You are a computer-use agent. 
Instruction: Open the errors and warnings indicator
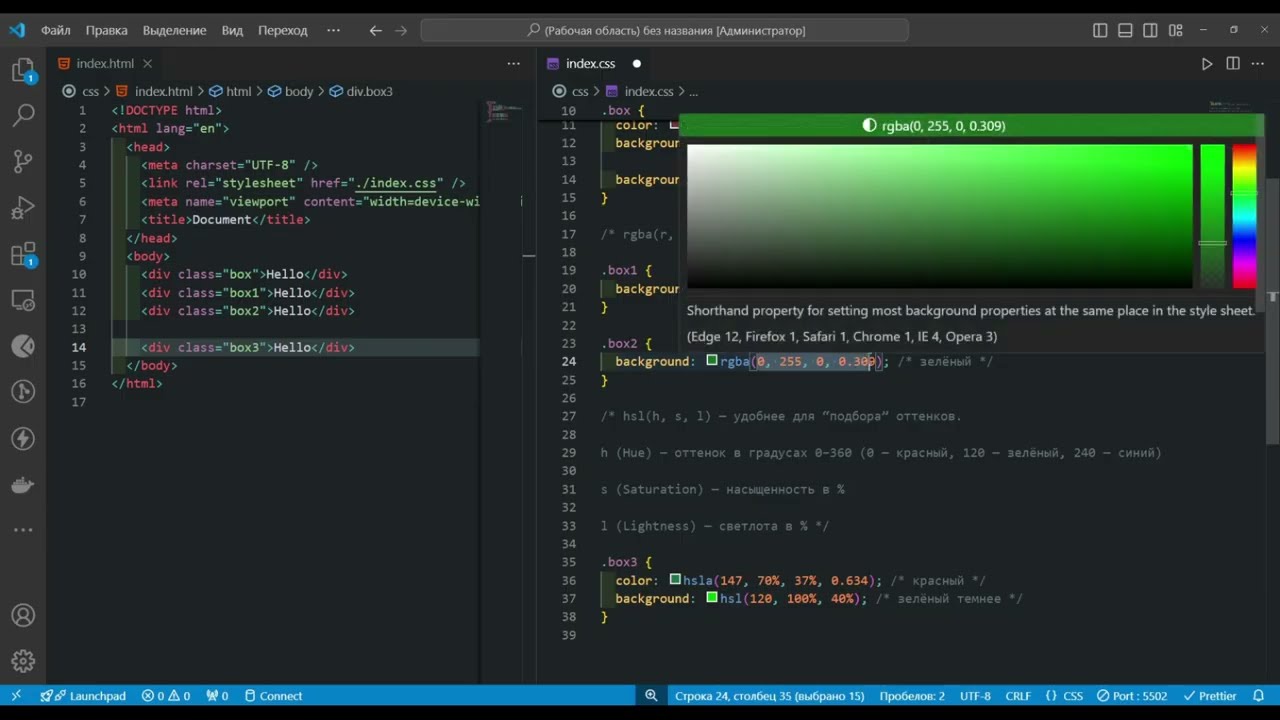coord(166,696)
